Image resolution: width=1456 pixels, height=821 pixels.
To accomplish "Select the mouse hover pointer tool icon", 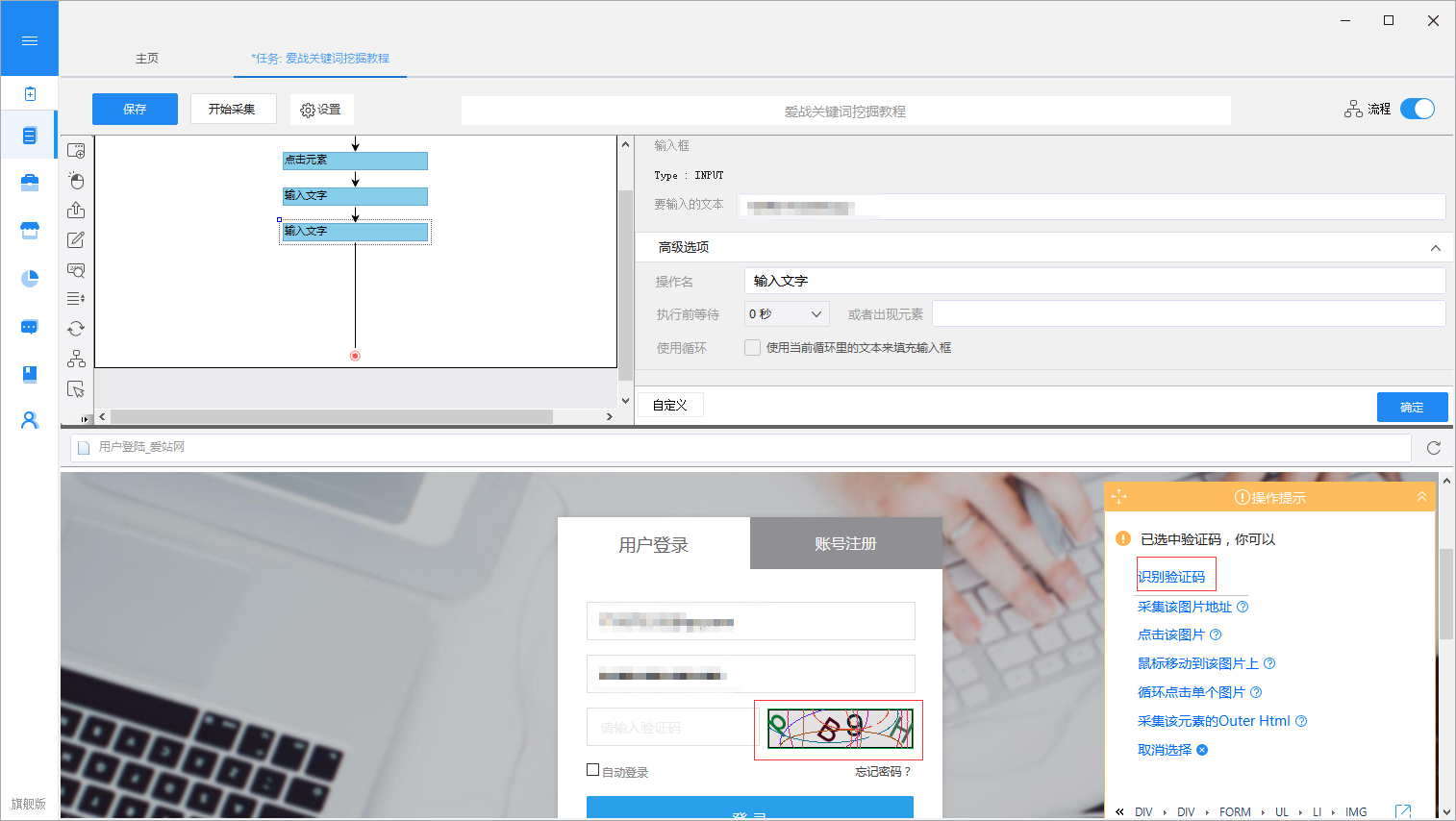I will coord(76,389).
